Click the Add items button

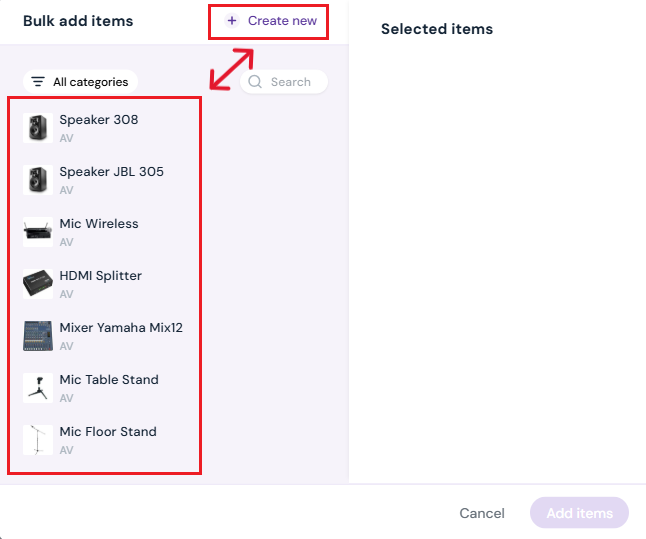tap(579, 513)
